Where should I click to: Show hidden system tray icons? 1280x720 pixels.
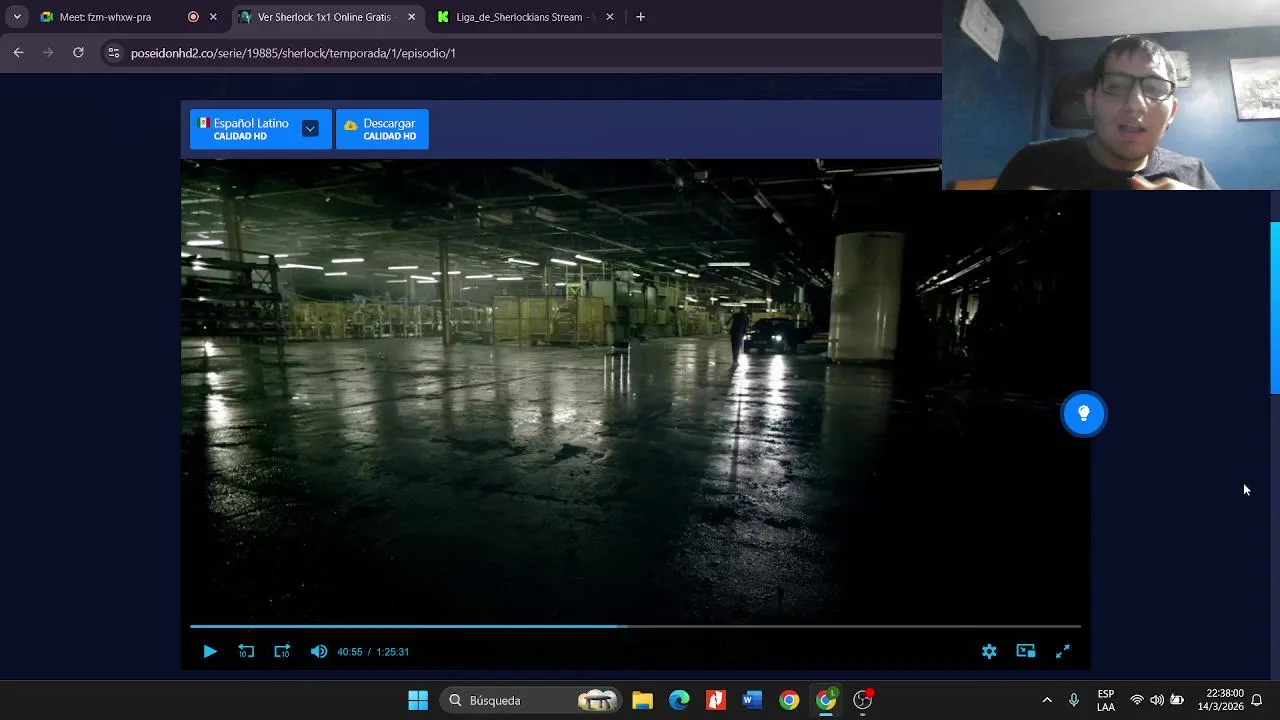(x=1047, y=700)
